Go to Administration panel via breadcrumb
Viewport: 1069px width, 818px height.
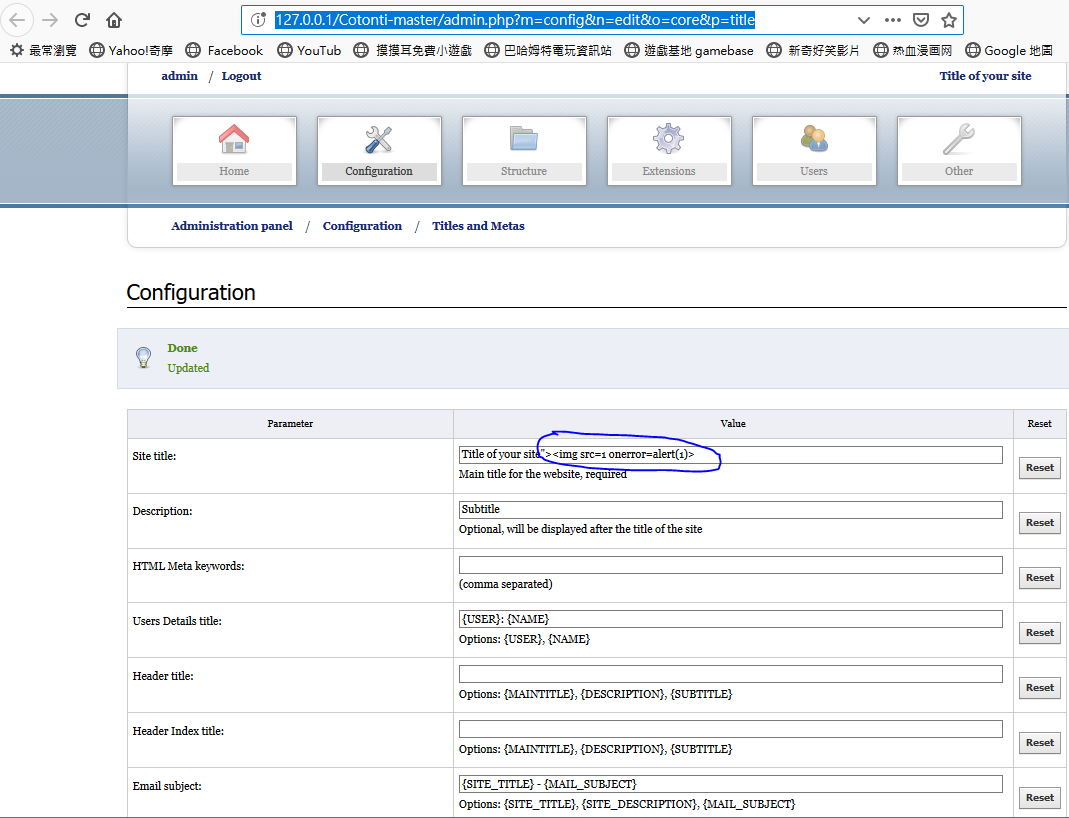(x=232, y=225)
